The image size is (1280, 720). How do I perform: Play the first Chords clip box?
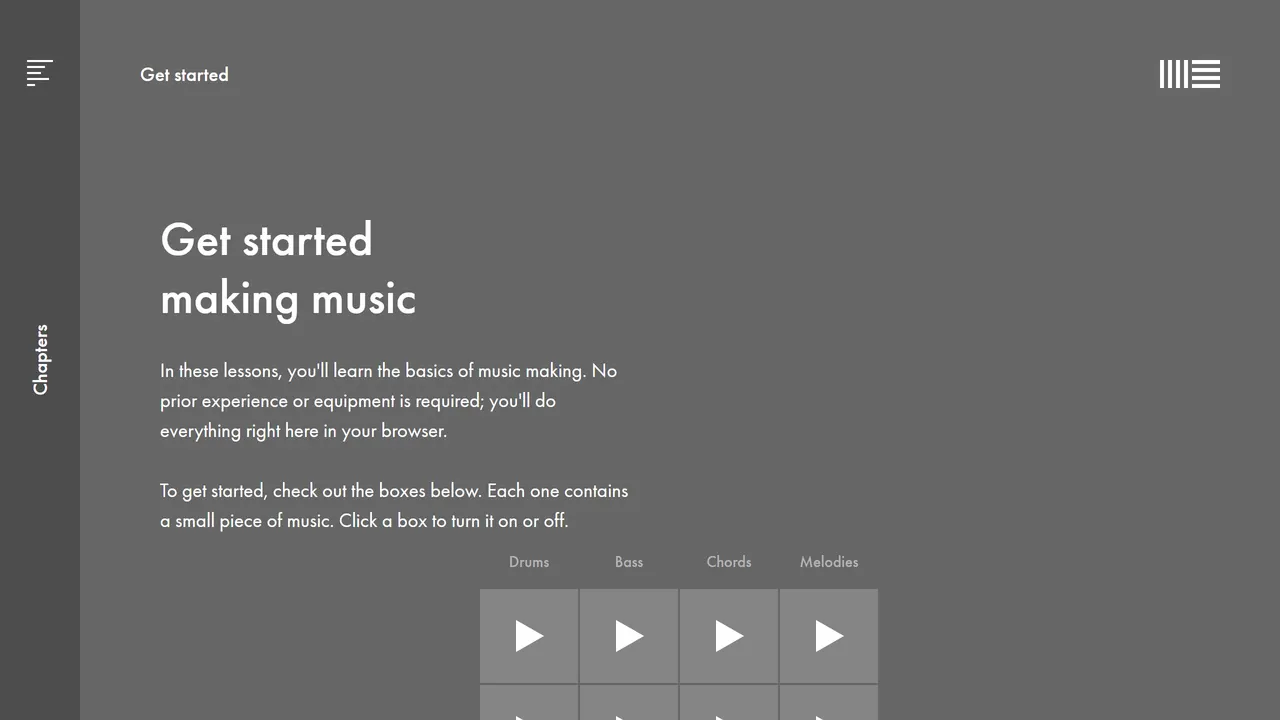tap(729, 636)
